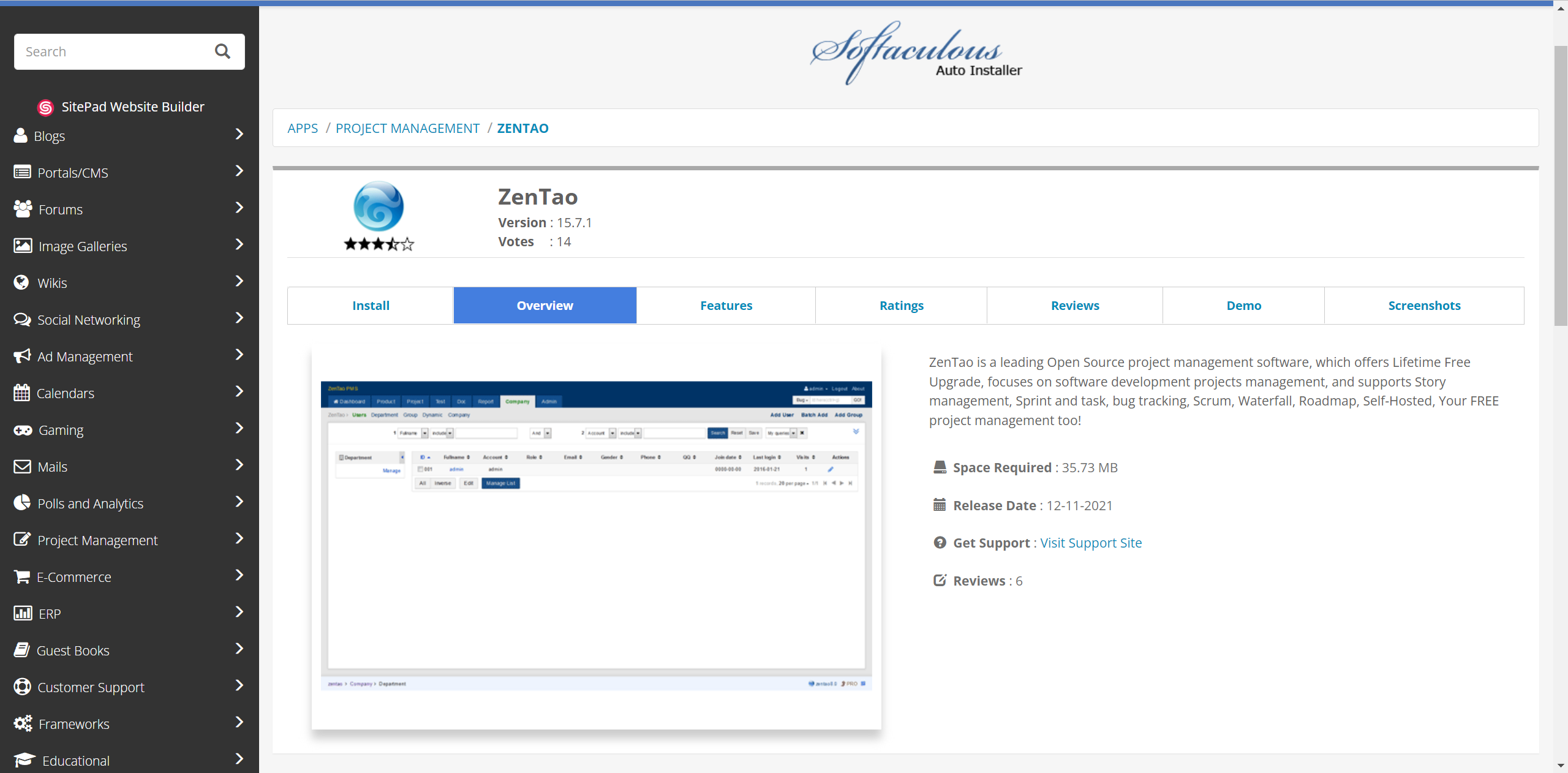Click the ZenTao star rating
Image resolution: width=1568 pixels, height=773 pixels.
[379, 244]
